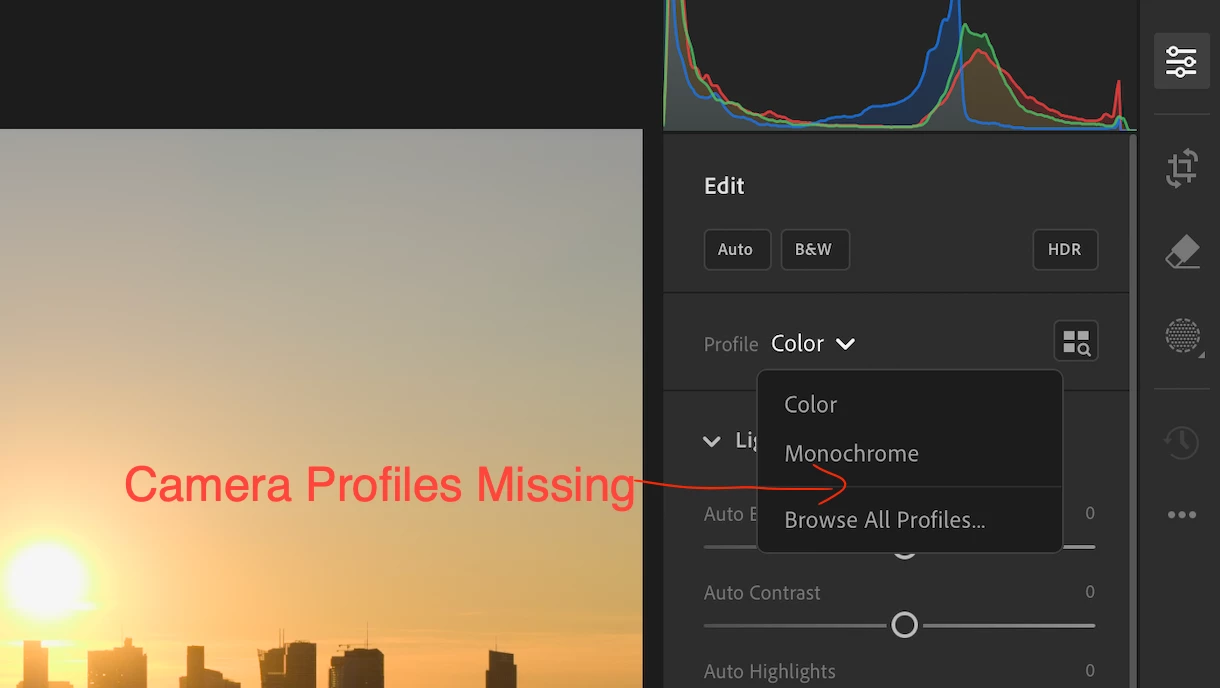Adjust the Auto Contrast slider handle
The image size is (1220, 688).
pyautogui.click(x=904, y=625)
